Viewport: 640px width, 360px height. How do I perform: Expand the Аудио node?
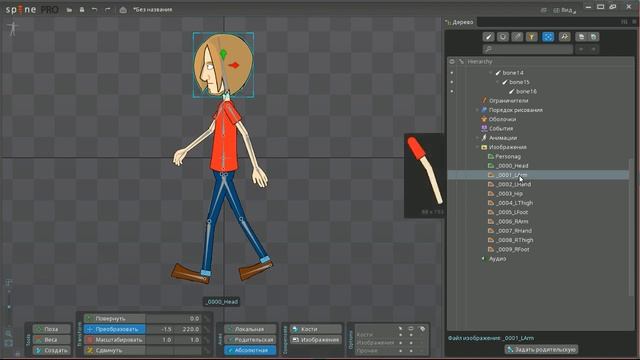tap(483, 259)
